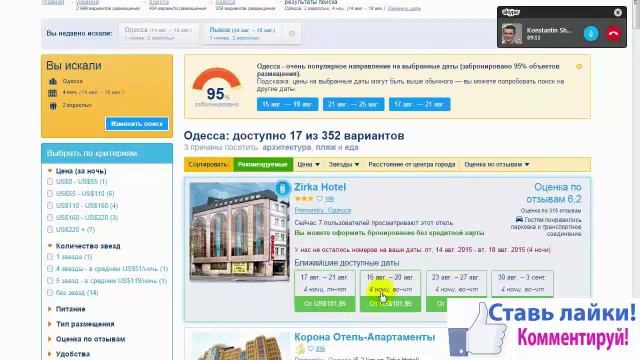
Task: Mute microphone in Skype call popup
Action: [591, 33]
